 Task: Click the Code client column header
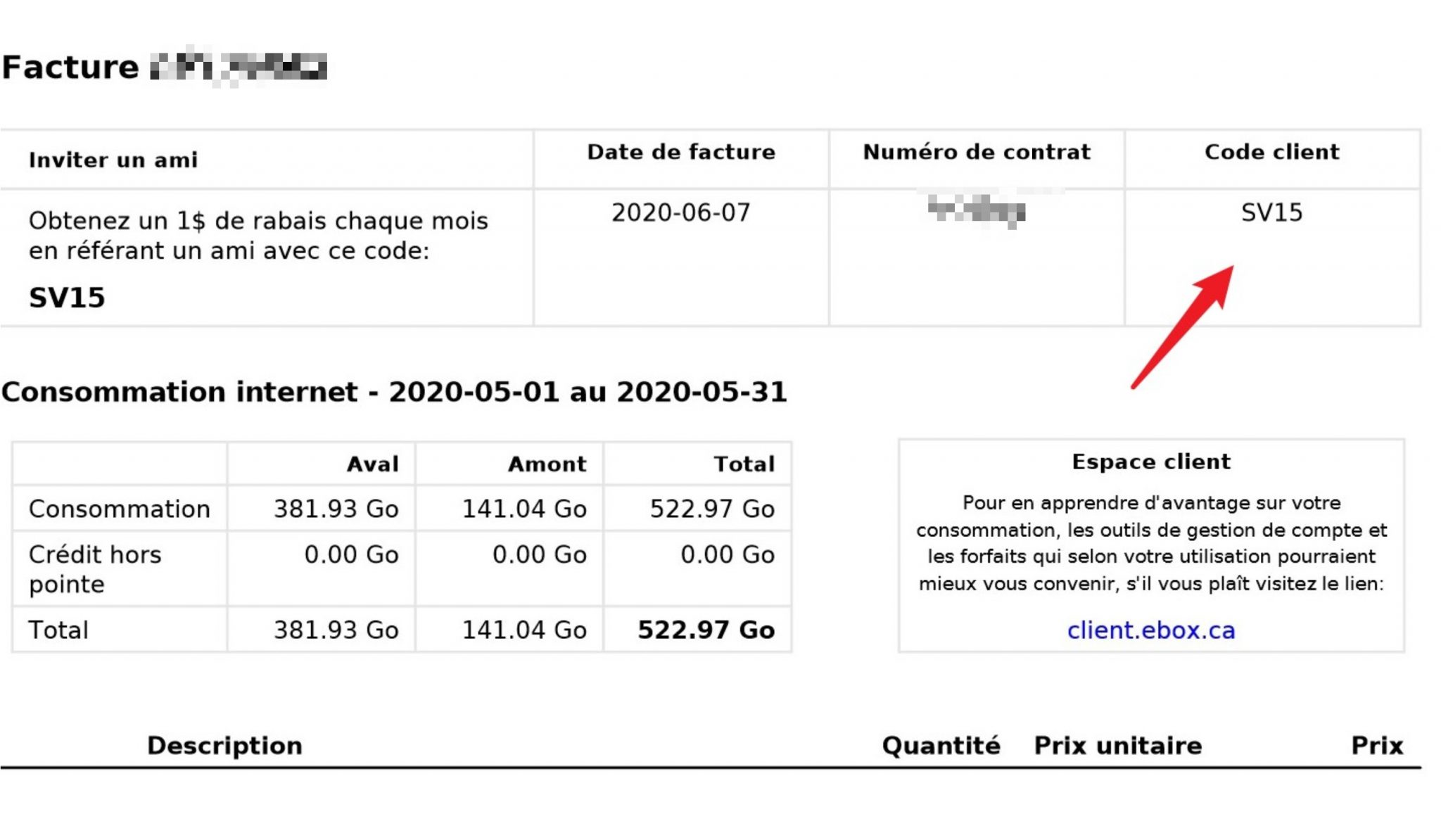pos(1272,152)
